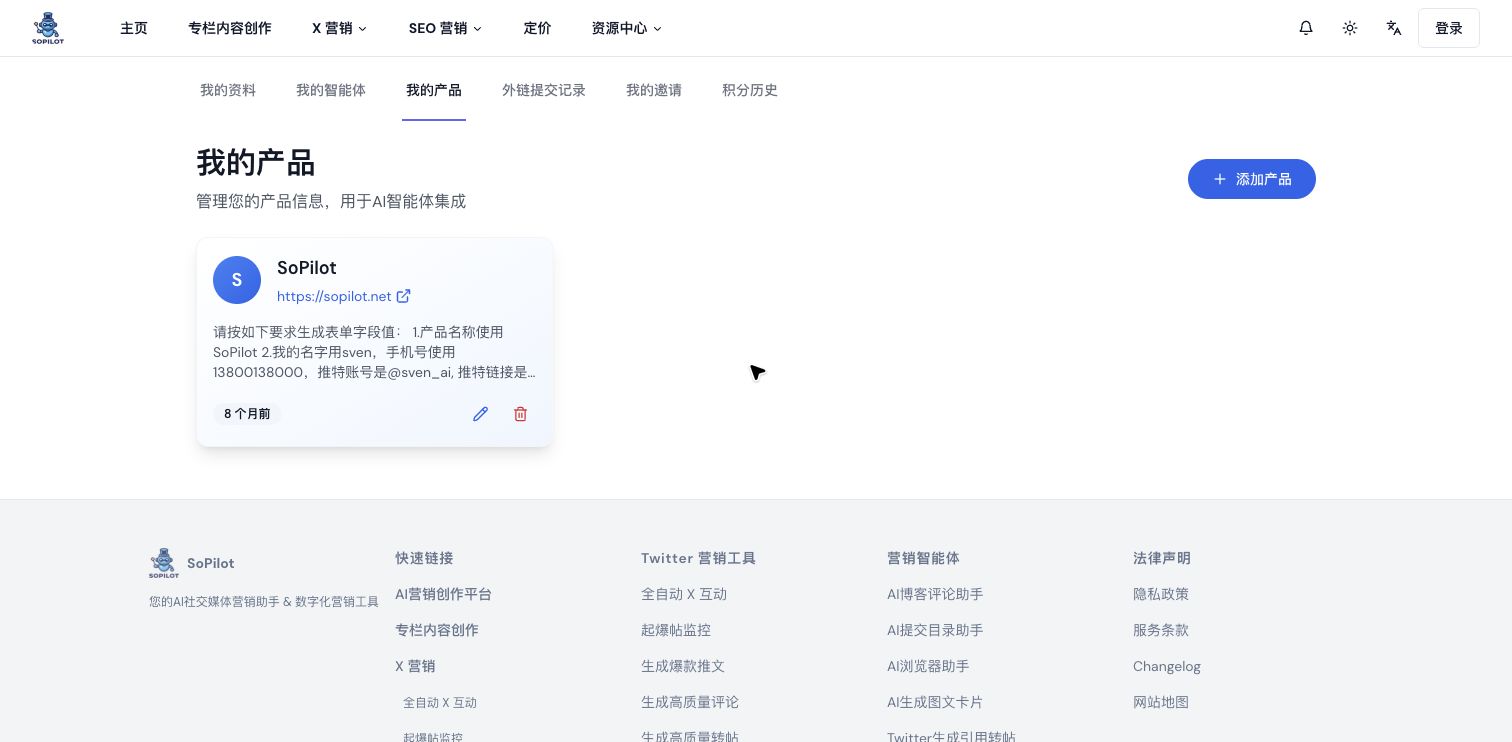Open 定价 in the top navigation
The width and height of the screenshot is (1512, 742).
537,28
